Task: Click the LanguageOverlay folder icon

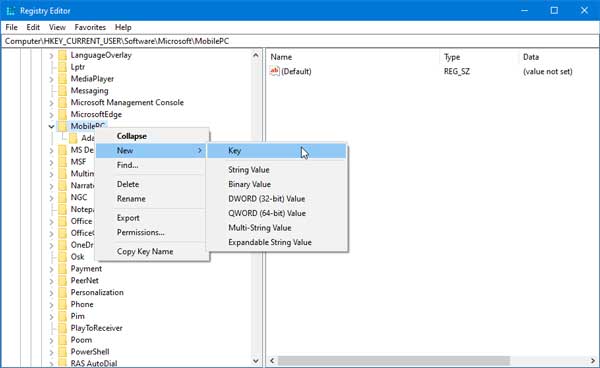Action: tap(62, 55)
